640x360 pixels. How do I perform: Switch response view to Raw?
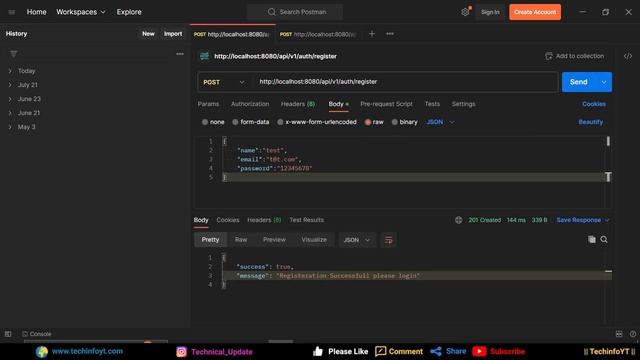[241, 240]
